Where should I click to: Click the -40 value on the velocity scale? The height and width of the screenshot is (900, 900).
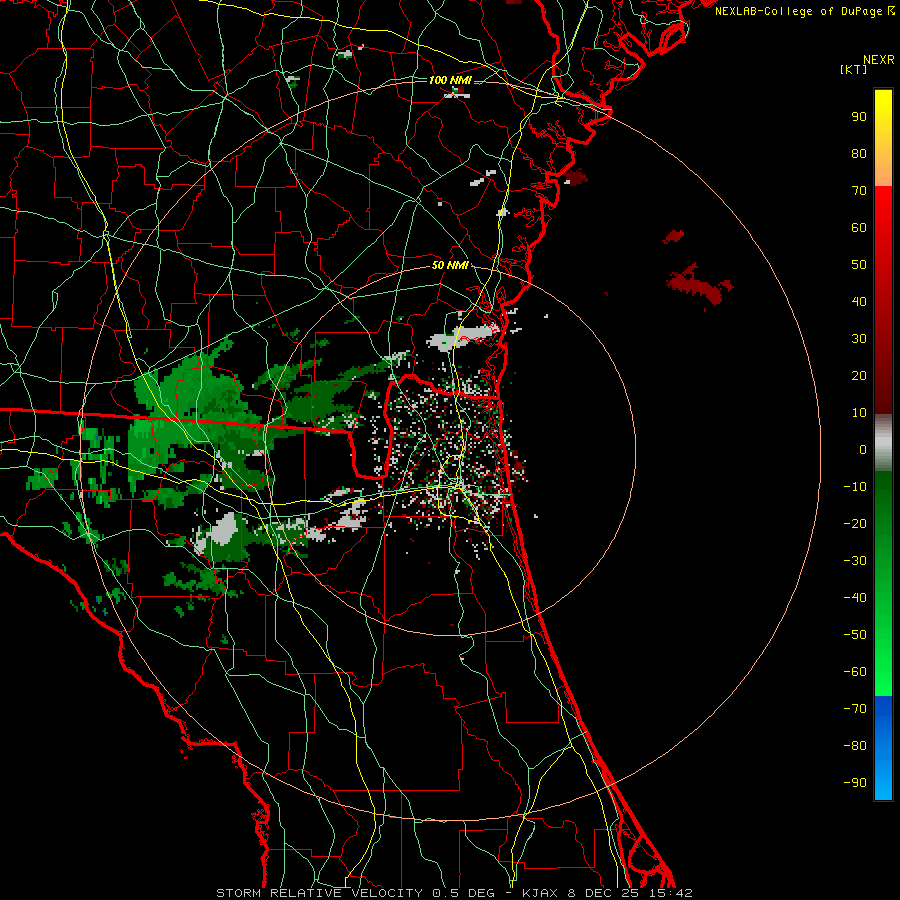coord(855,598)
